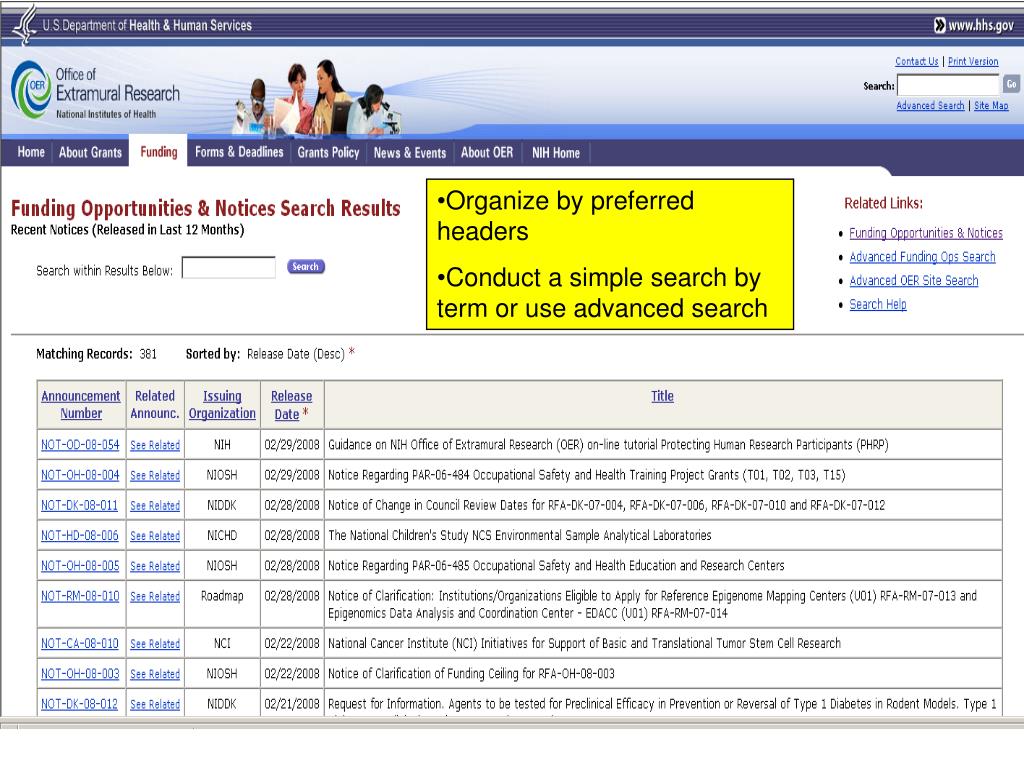Open the News & Events tab
Viewport: 1024px width, 768px height.
409,152
